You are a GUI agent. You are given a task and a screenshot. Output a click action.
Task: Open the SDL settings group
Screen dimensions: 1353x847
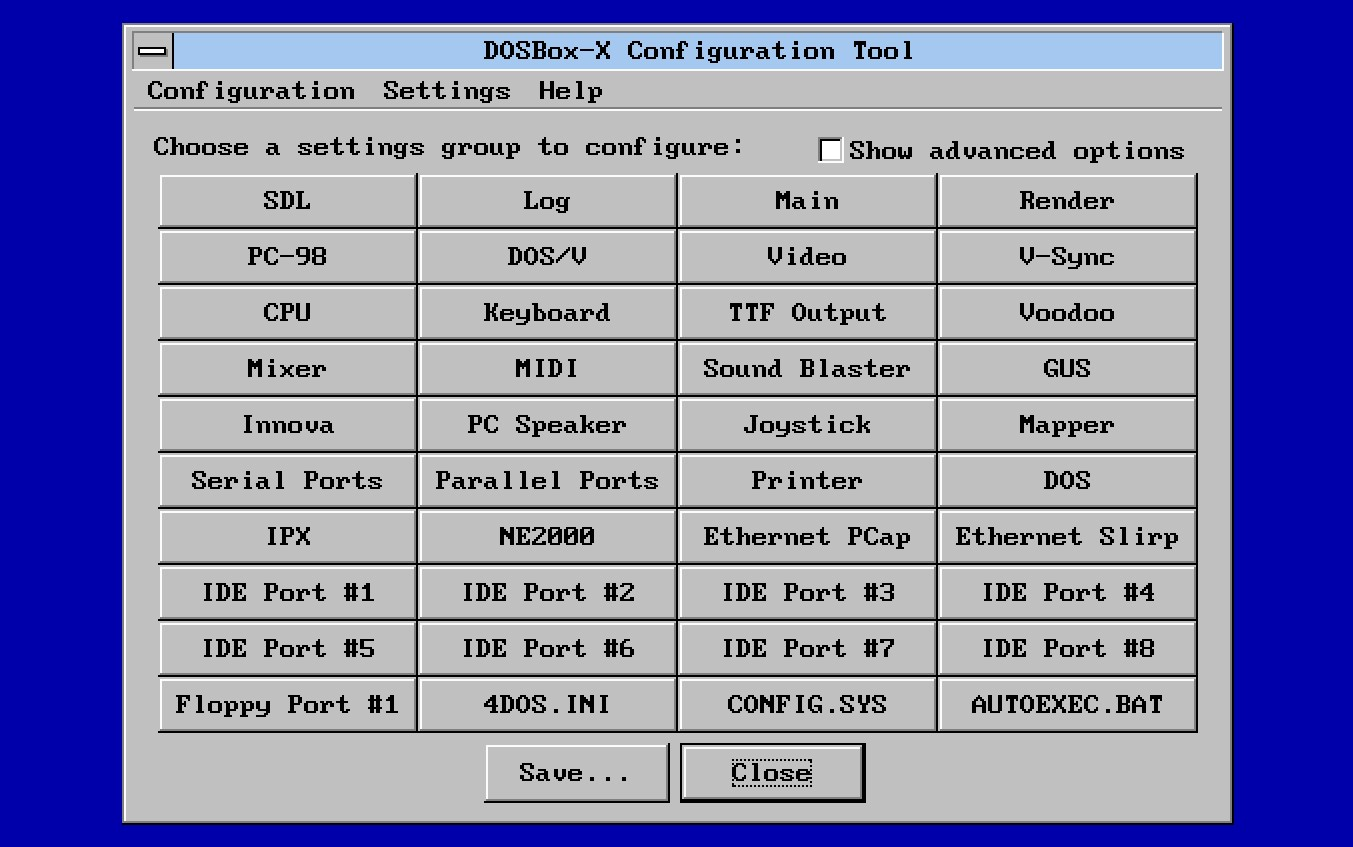287,200
